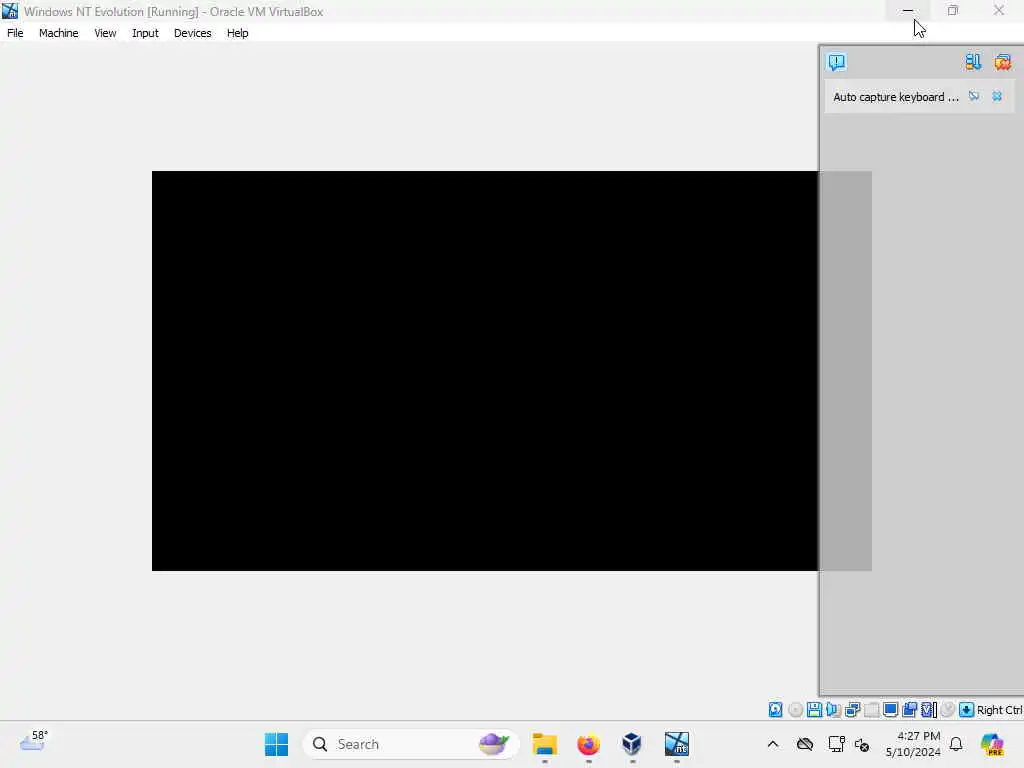Click the audio status indicator
This screenshot has width=1024, height=768.
[x=833, y=709]
